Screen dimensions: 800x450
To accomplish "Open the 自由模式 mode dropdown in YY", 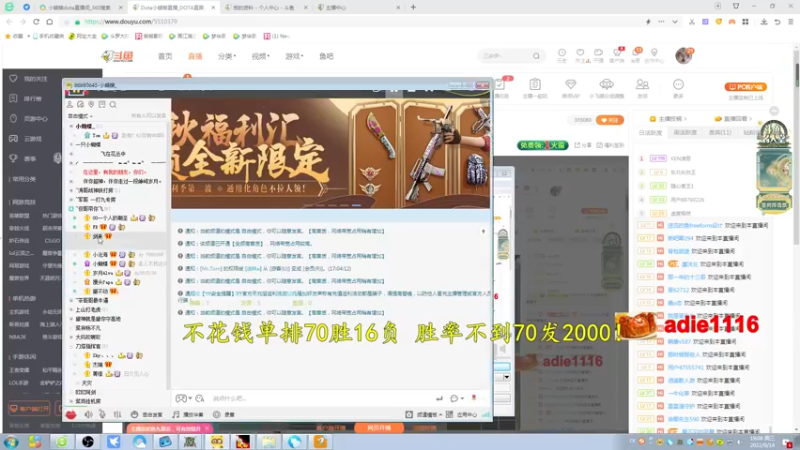I will tap(81, 116).
